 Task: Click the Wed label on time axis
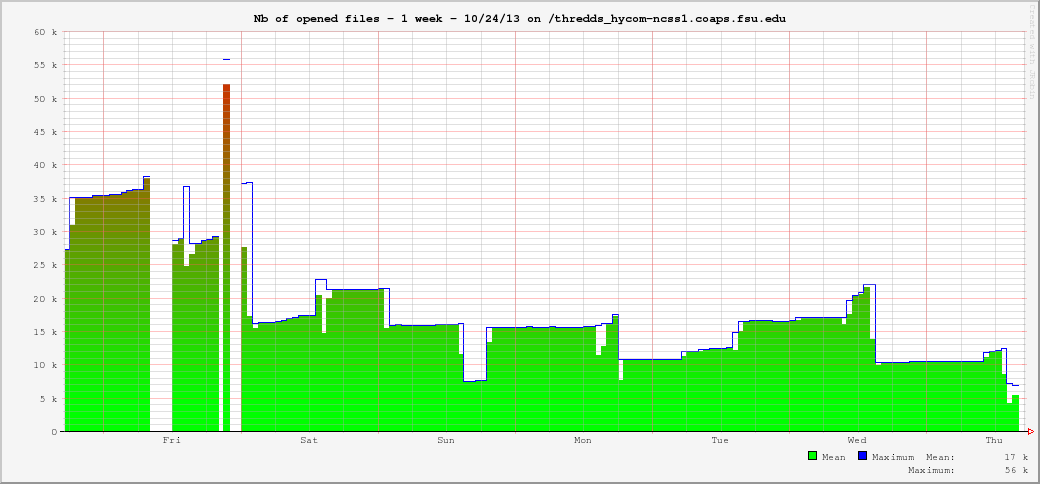[857, 440]
